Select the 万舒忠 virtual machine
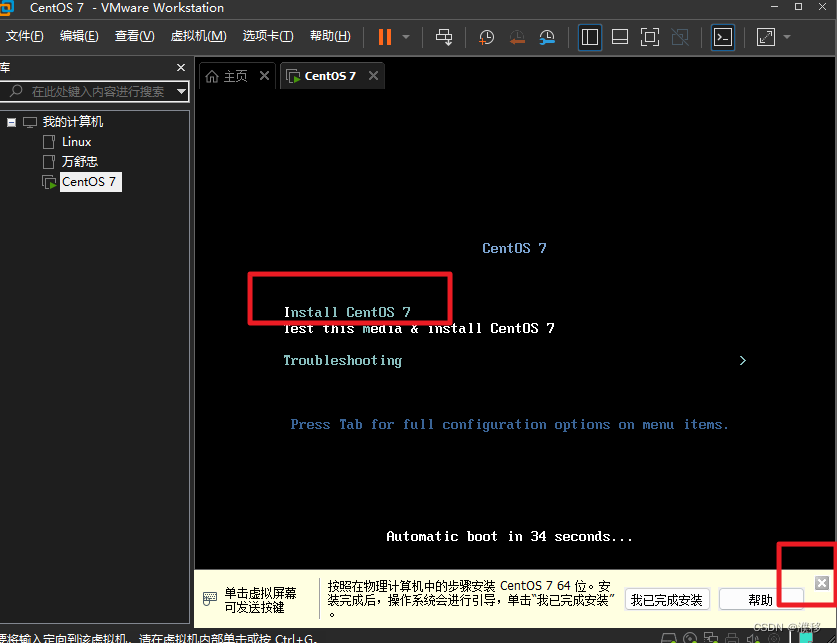 (80, 162)
